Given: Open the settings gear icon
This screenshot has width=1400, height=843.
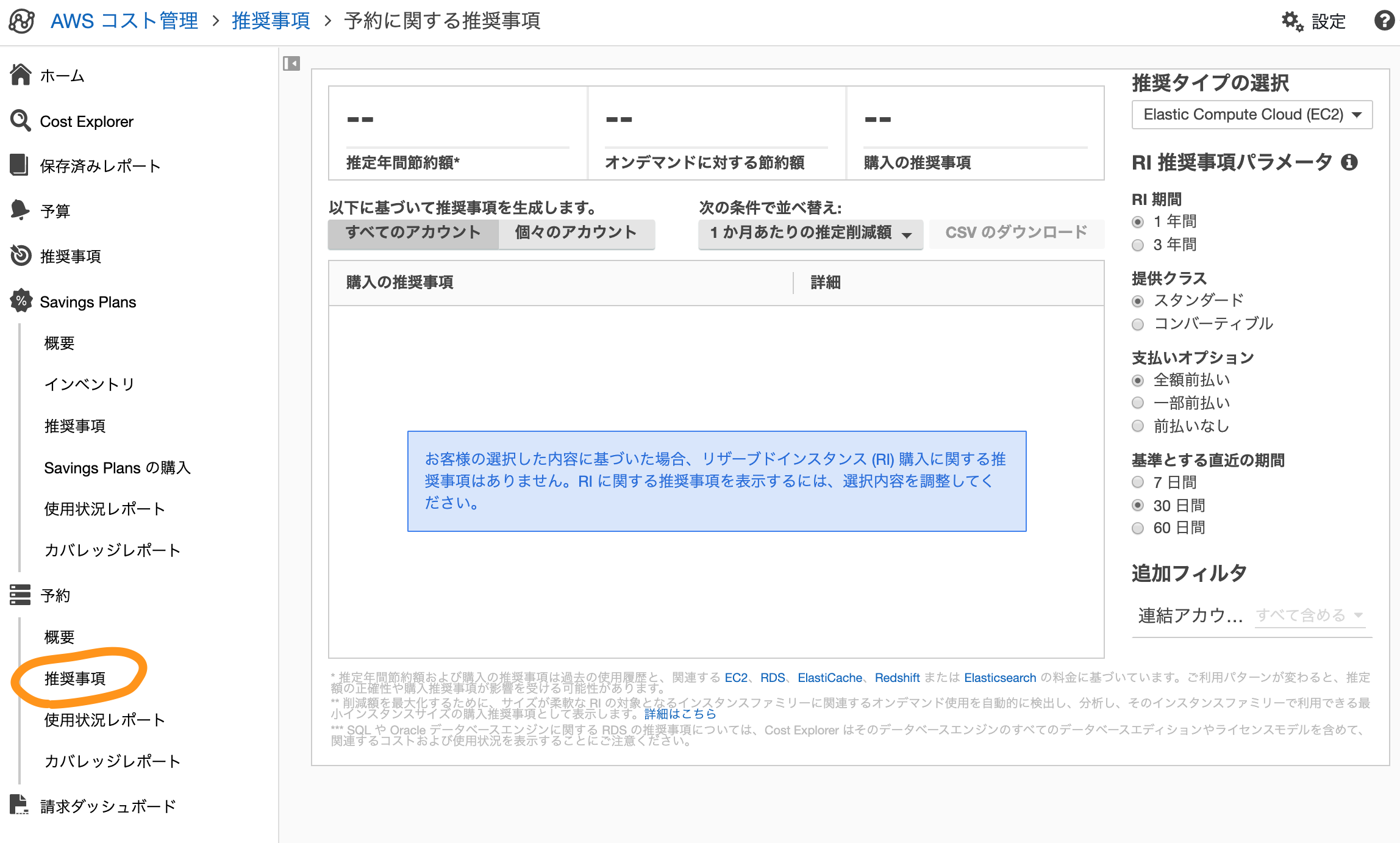Looking at the screenshot, I should [x=1292, y=21].
